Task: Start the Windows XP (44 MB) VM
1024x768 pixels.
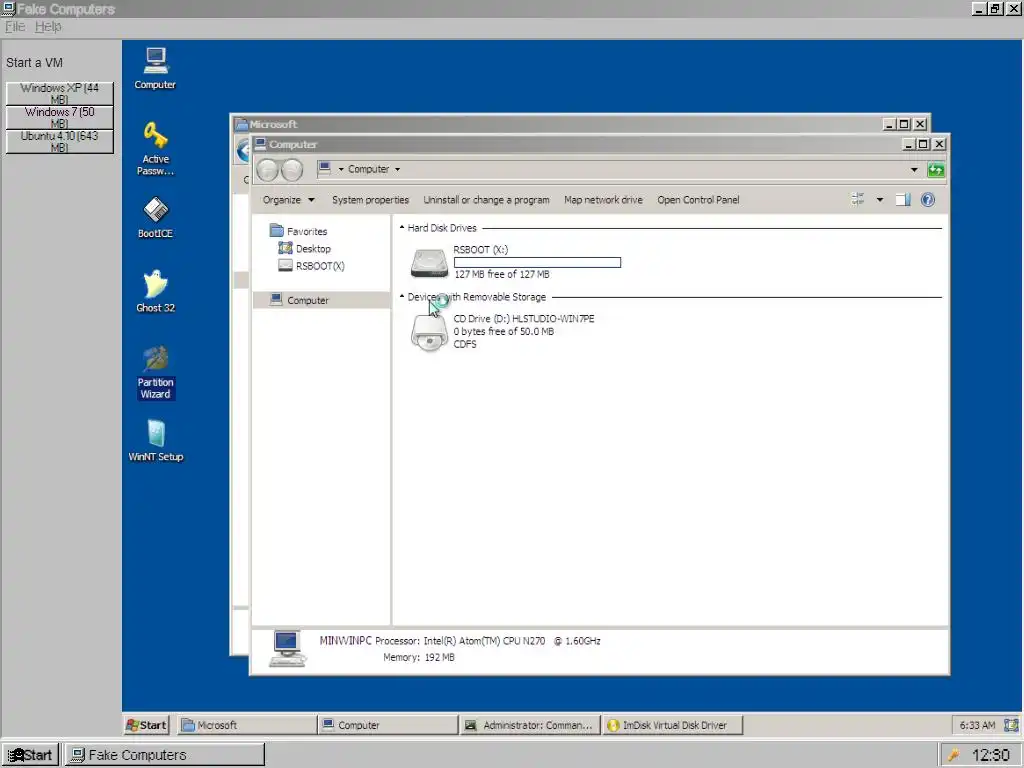Action: coord(59,93)
